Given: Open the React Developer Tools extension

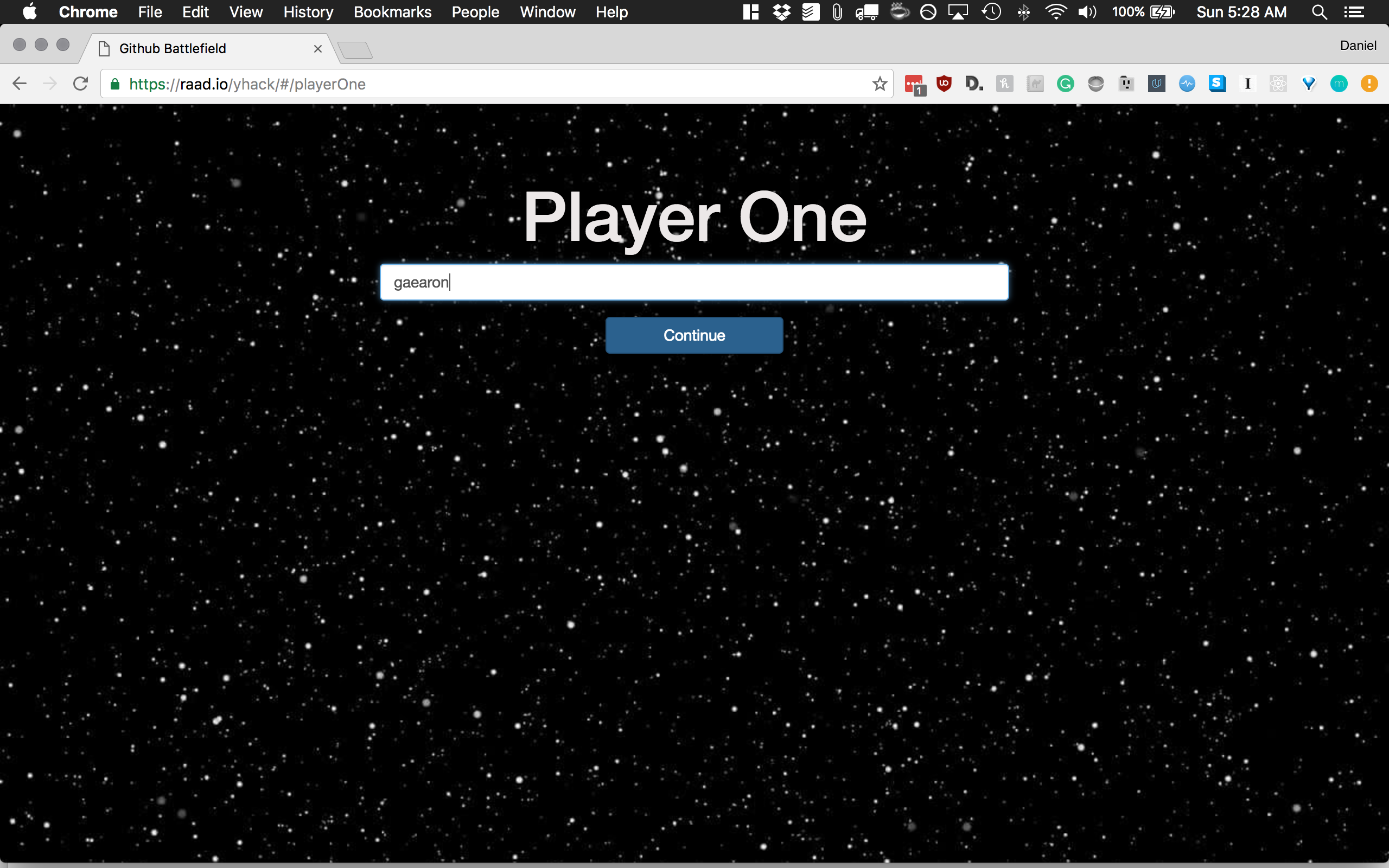Looking at the screenshot, I should [1278, 84].
